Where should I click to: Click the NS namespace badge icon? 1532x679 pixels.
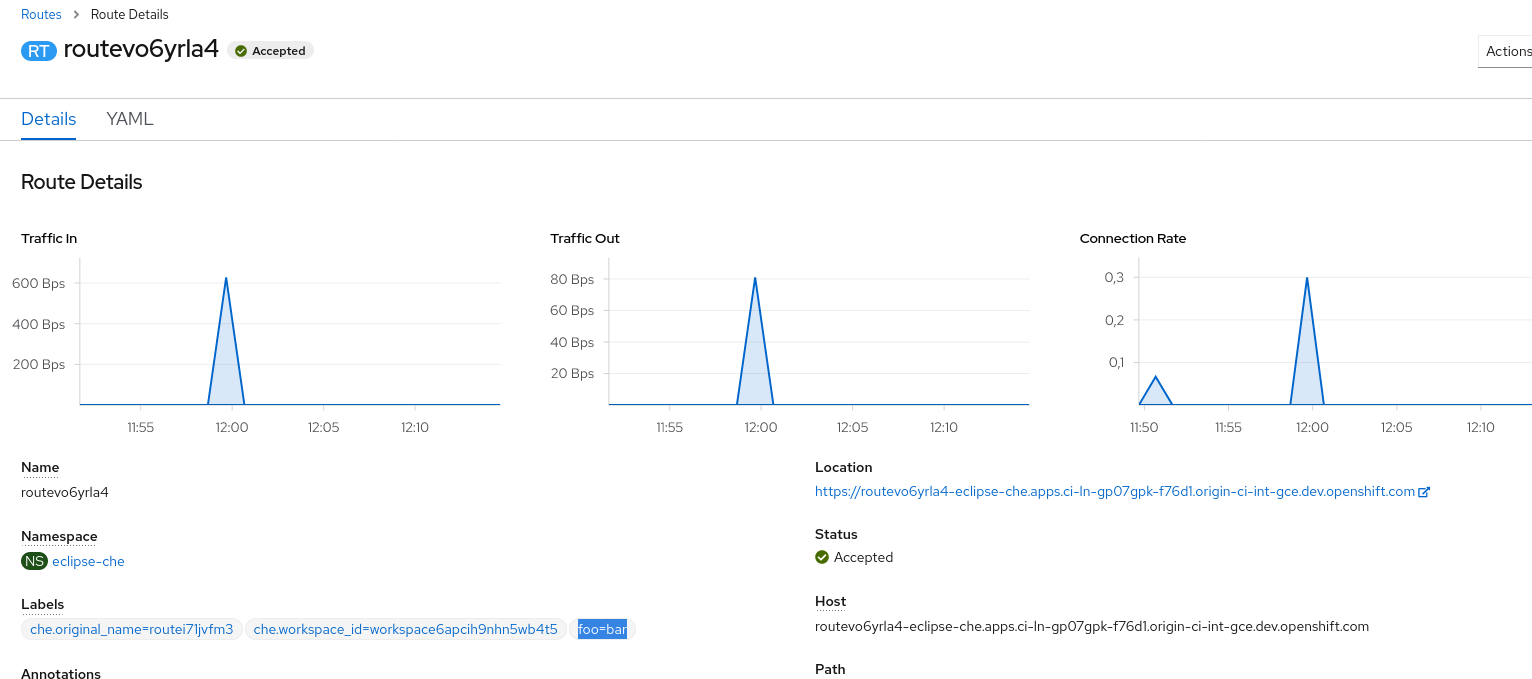34,561
